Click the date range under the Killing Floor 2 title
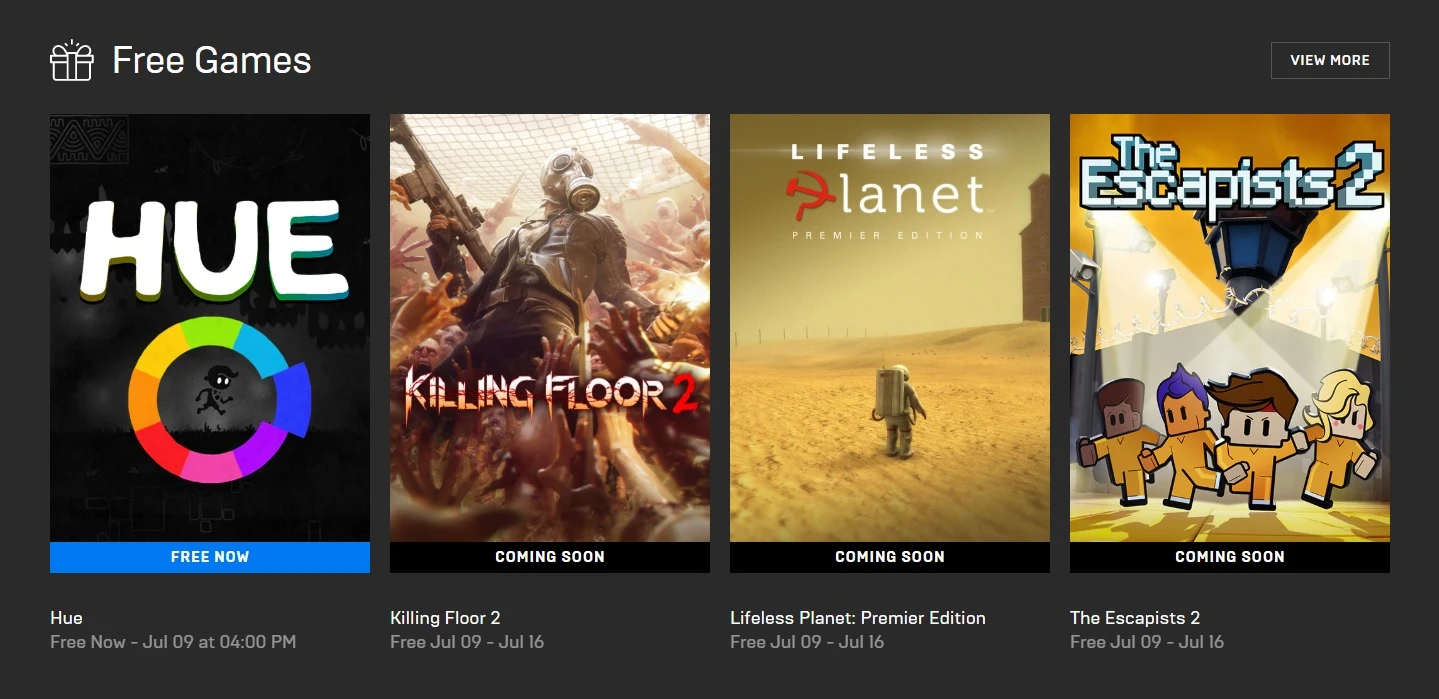Viewport: 1439px width, 699px height. click(x=467, y=642)
